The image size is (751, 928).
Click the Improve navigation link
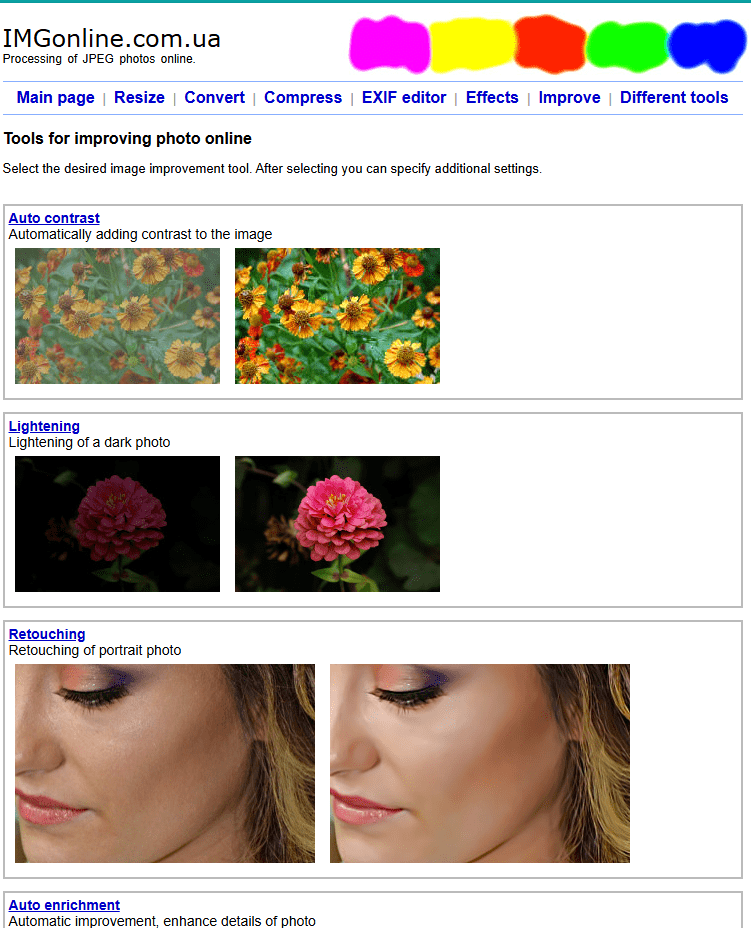click(x=569, y=98)
